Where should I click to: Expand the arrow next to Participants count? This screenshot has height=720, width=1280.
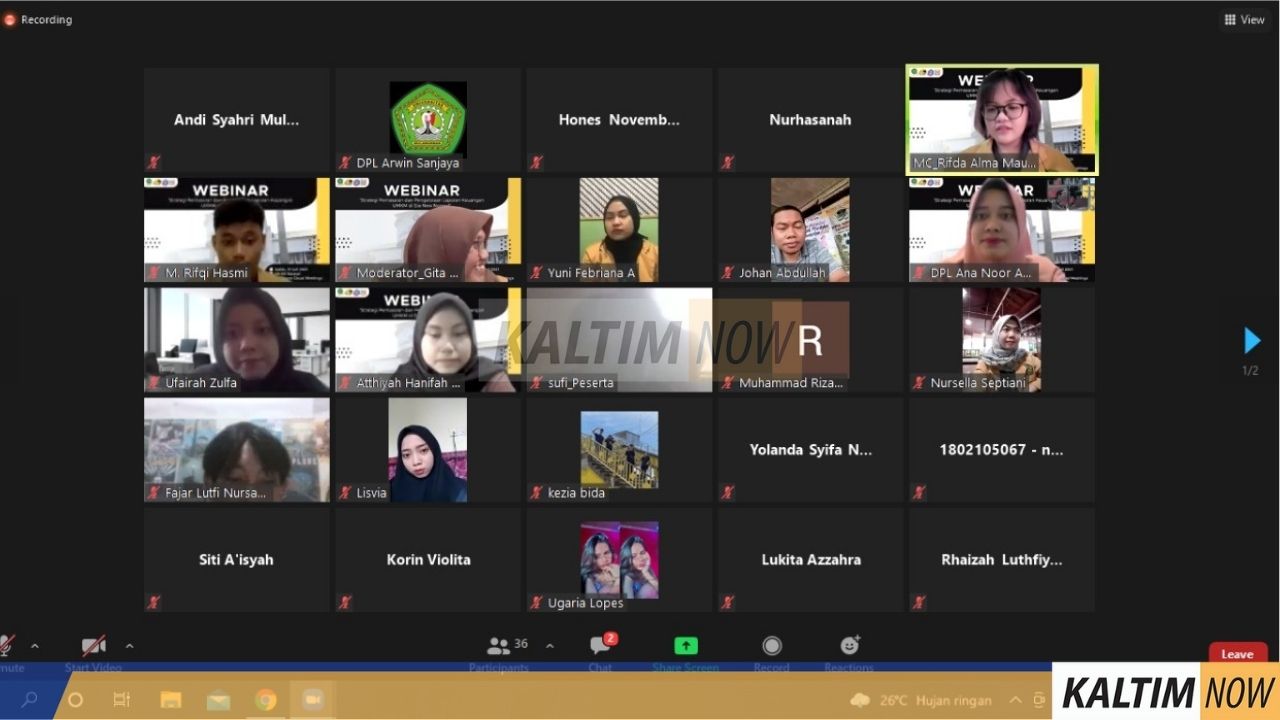549,646
